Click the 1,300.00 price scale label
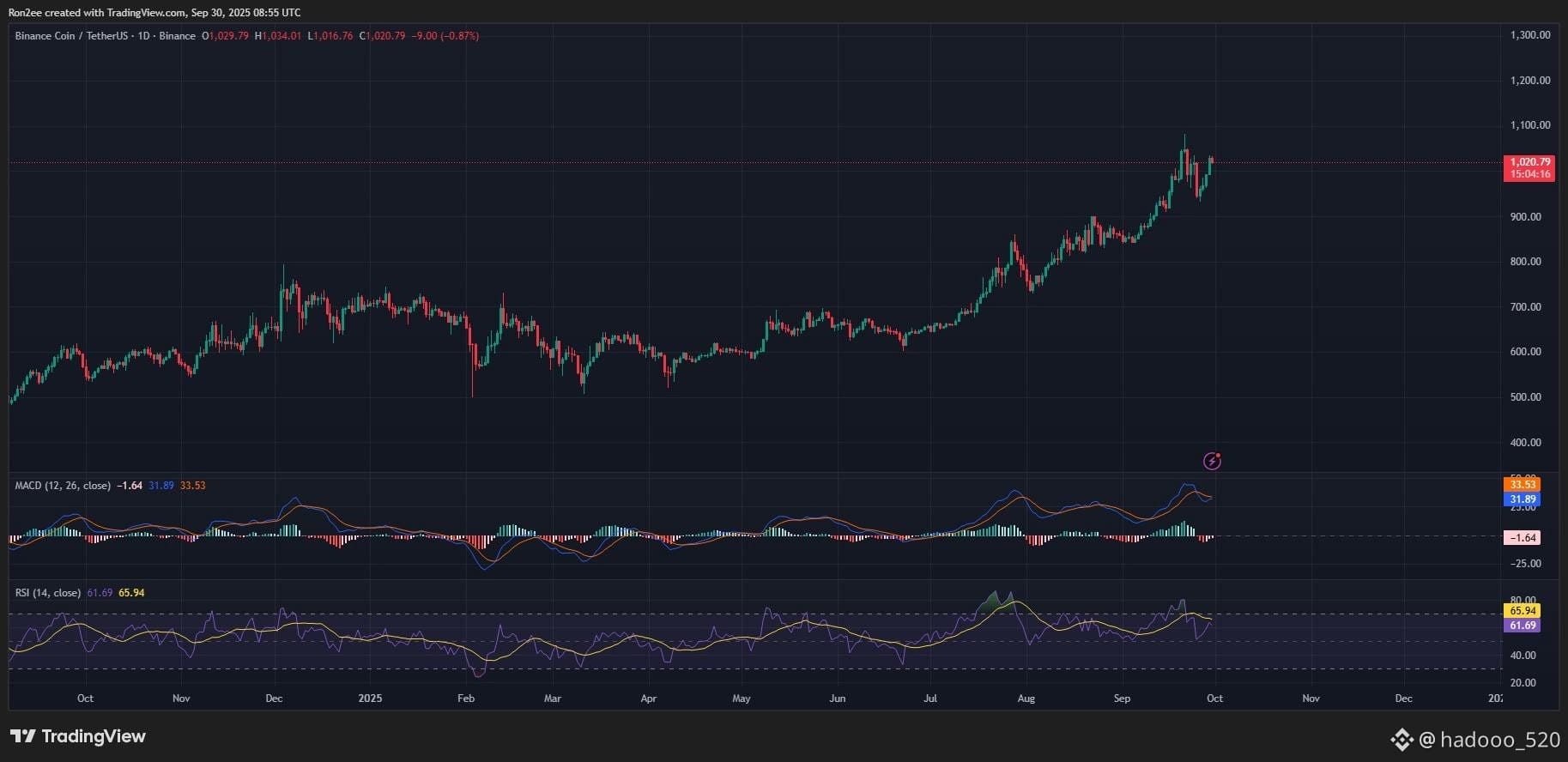The width and height of the screenshot is (1568, 762). (1530, 35)
